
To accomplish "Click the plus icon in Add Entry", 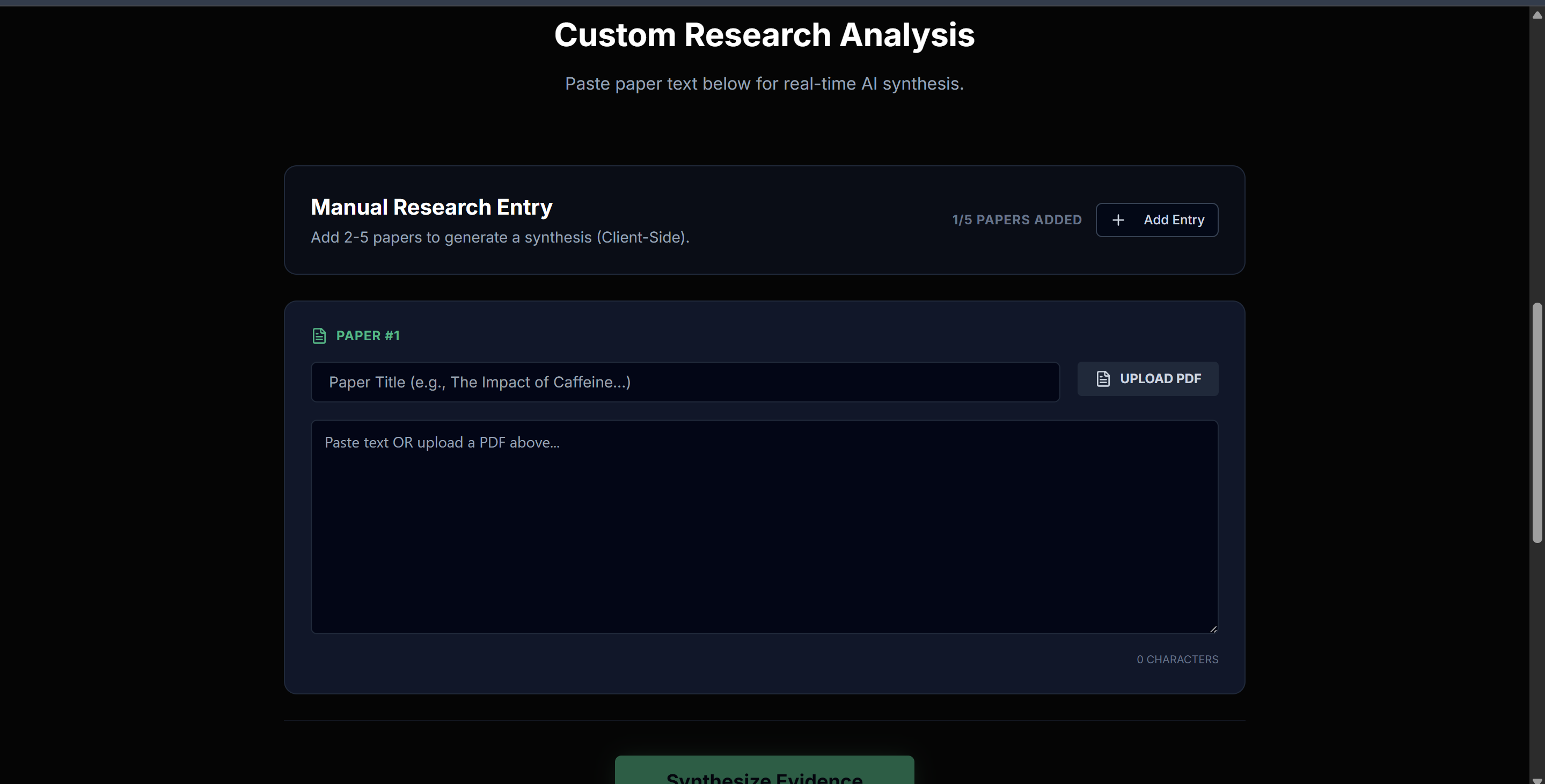I will tap(1118, 220).
